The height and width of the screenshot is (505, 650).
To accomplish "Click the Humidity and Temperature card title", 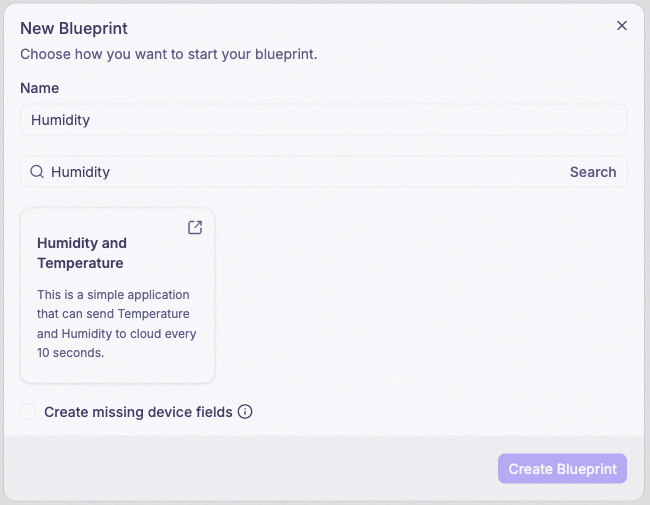I will click(x=82, y=253).
